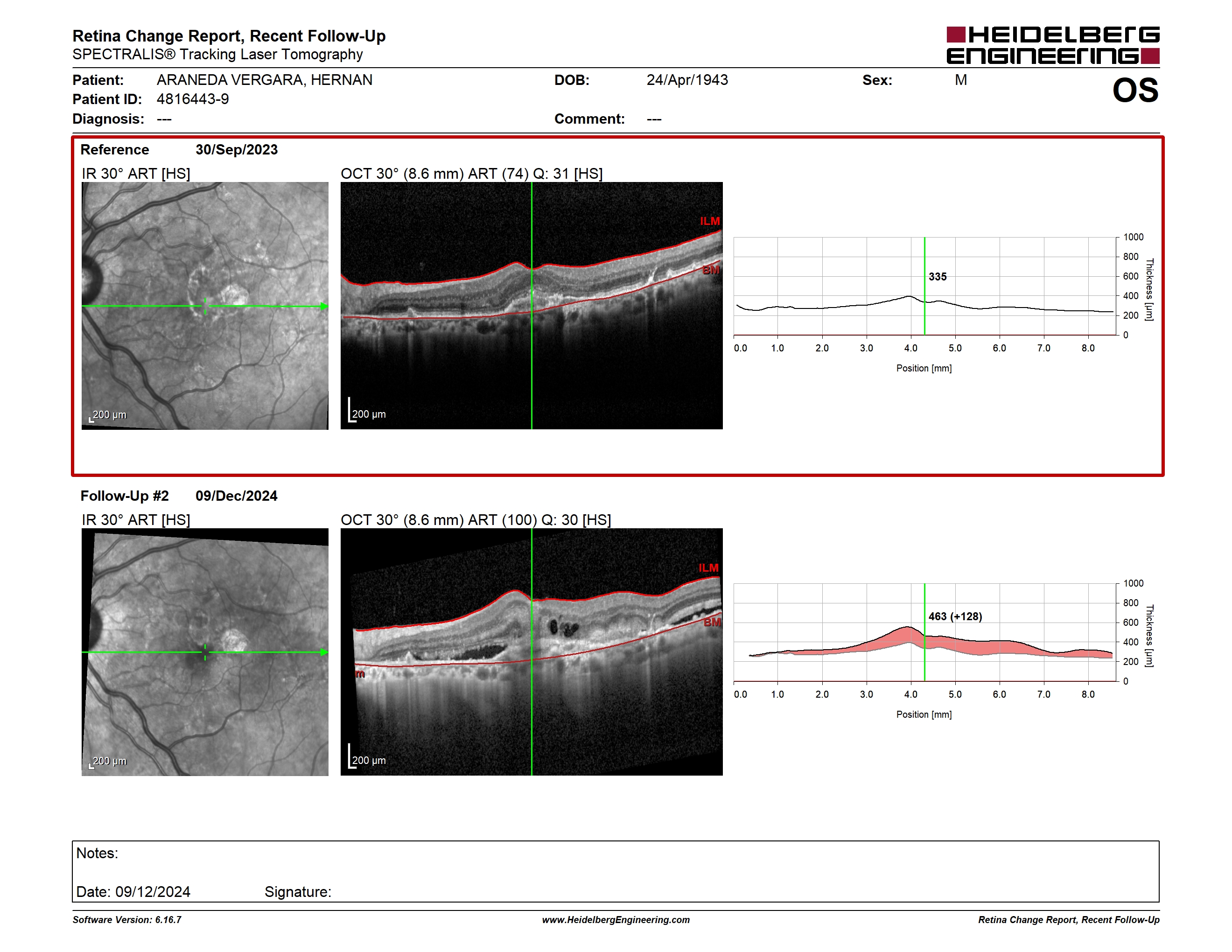Click the Date: 09/12/2024 entry

[x=133, y=892]
